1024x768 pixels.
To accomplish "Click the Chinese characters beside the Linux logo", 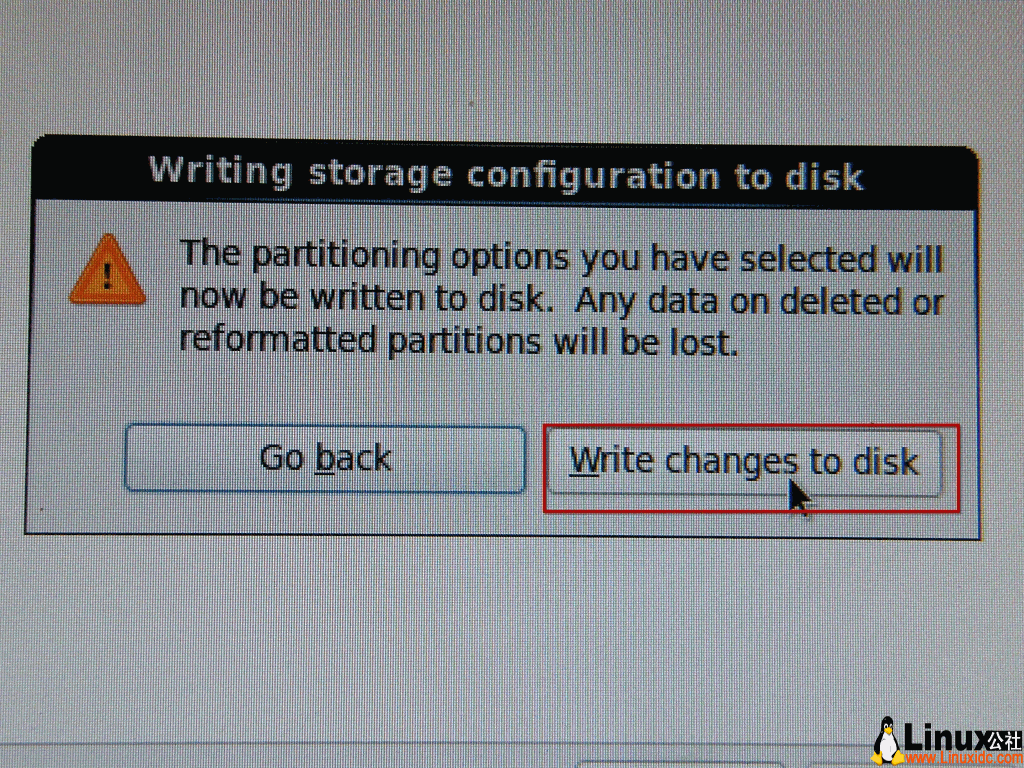I will coord(1003,738).
